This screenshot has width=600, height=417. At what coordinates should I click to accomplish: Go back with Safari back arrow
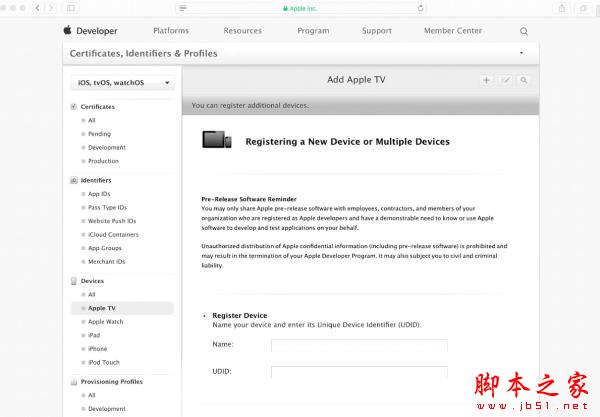pos(38,8)
